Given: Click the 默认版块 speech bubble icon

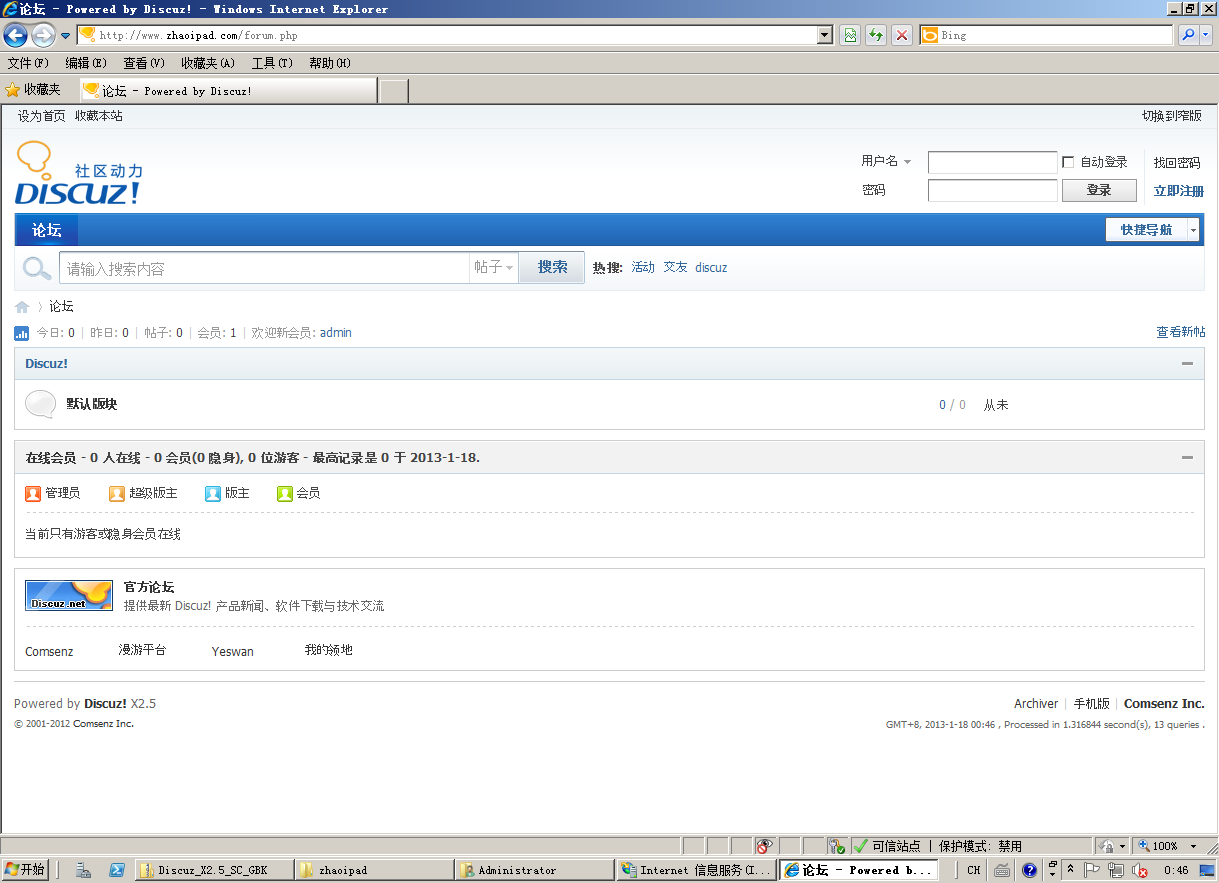Looking at the screenshot, I should click(x=40, y=404).
